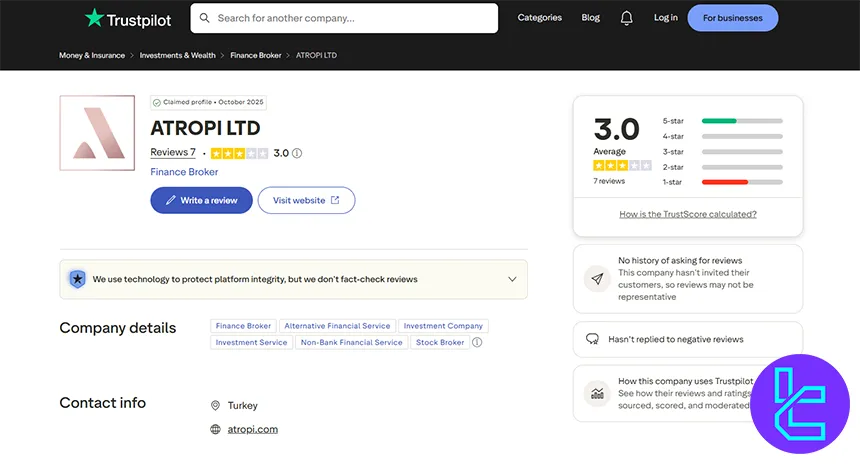Open the Finance Broker breadcrumb link

coord(256,55)
